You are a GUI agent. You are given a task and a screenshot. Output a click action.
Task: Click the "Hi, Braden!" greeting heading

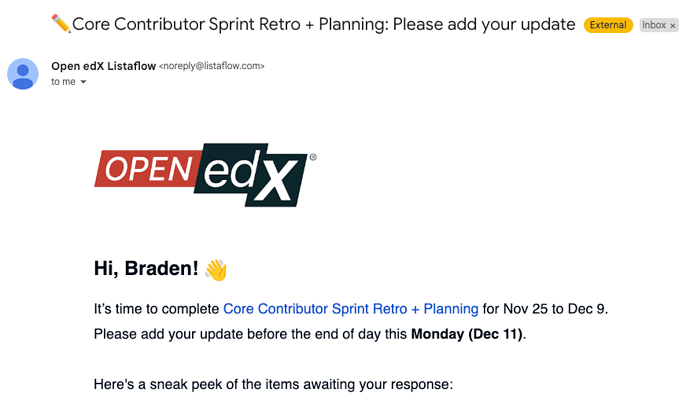click(146, 268)
